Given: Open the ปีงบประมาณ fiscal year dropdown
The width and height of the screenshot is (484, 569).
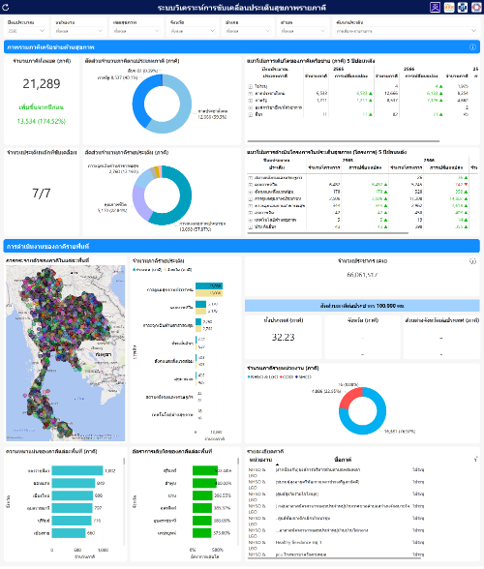Looking at the screenshot, I should [26, 31].
